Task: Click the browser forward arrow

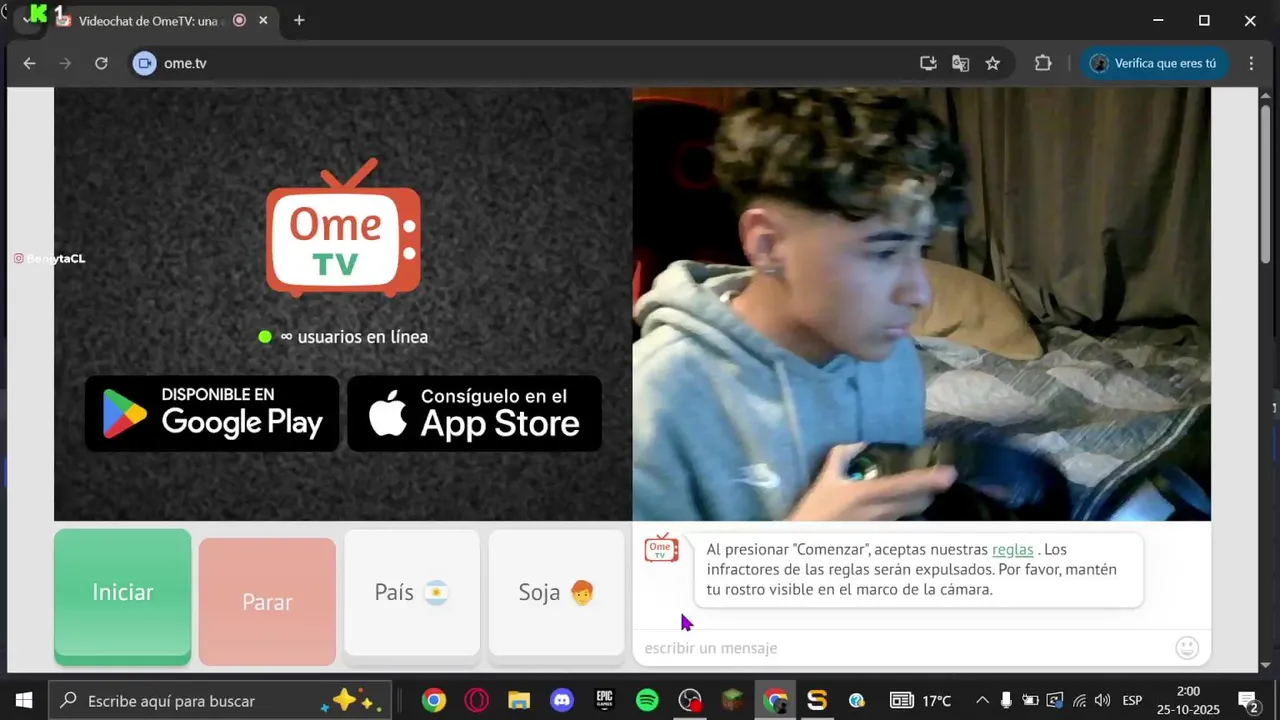Action: [65, 63]
